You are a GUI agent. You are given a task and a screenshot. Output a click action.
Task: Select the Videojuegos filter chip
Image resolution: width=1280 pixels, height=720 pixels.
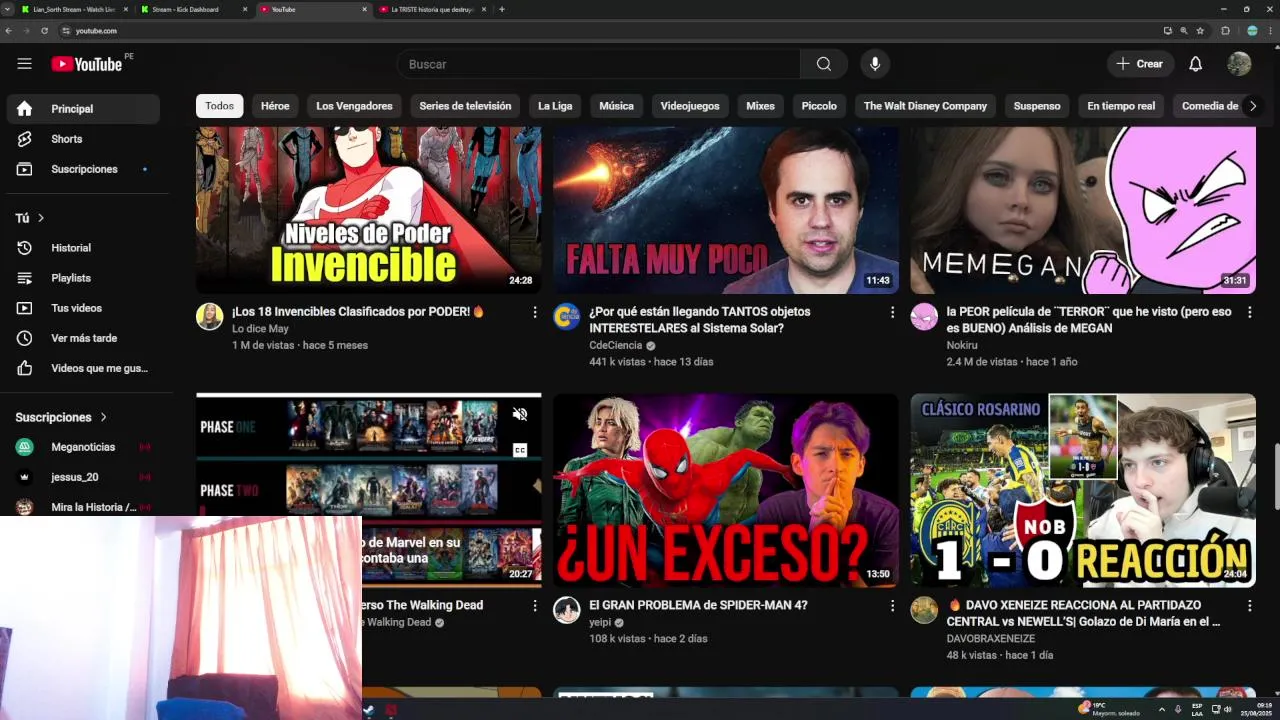coord(690,106)
